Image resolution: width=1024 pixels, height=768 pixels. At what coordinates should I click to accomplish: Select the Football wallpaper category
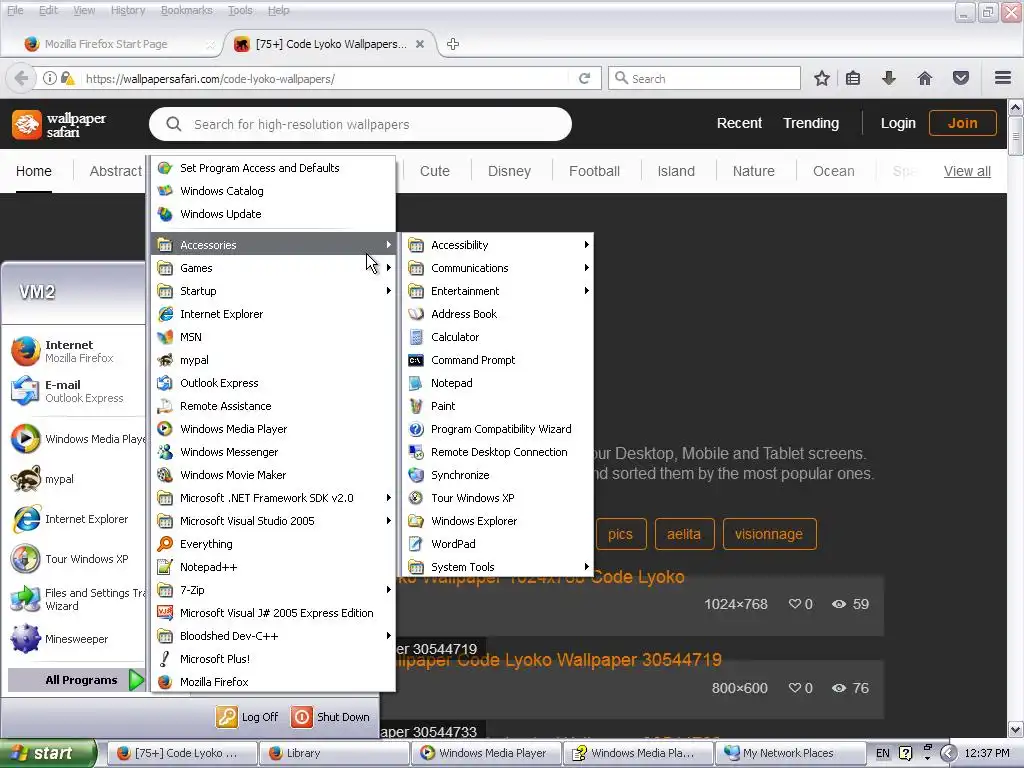[x=594, y=171]
